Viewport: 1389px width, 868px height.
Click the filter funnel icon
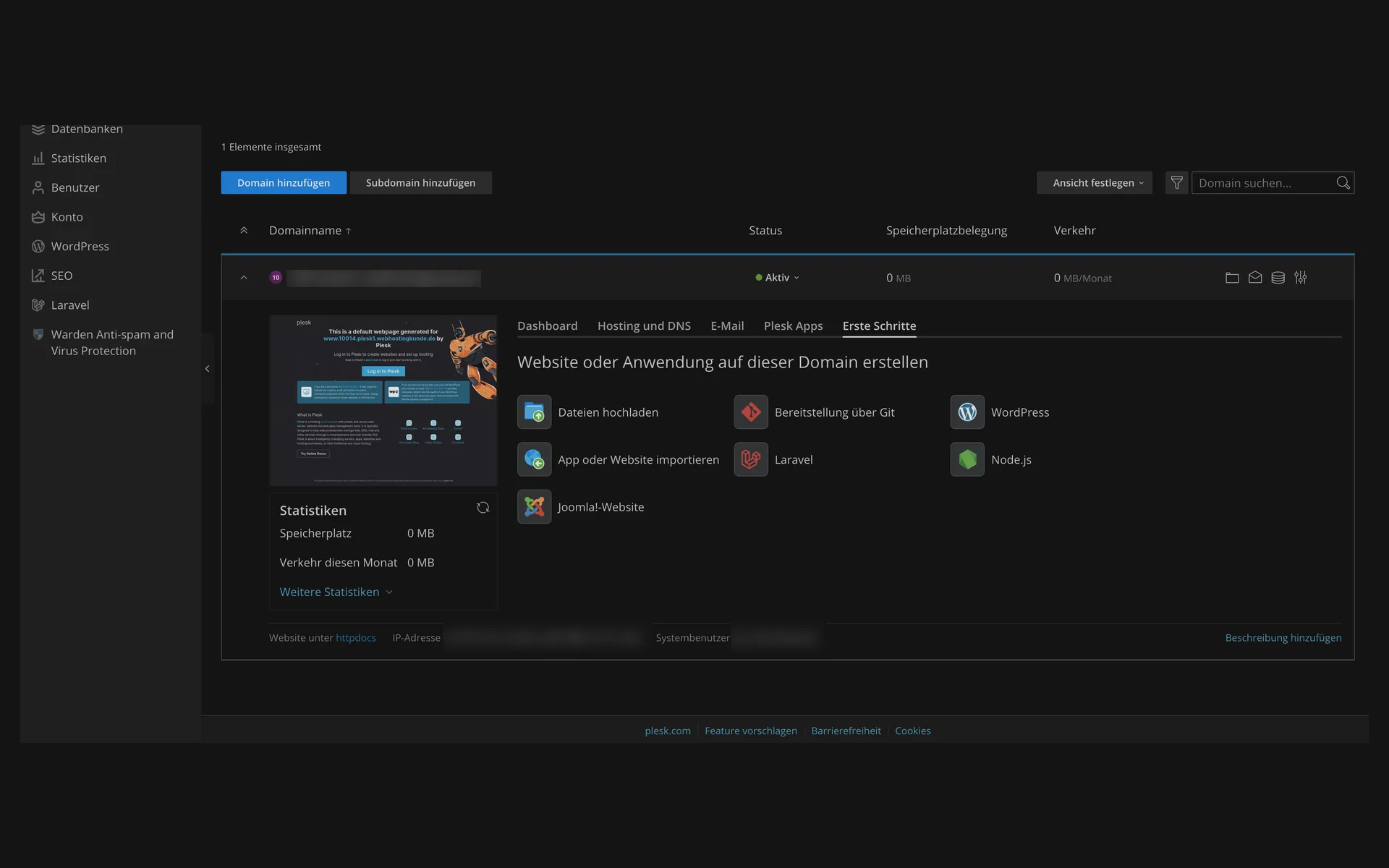1176,183
